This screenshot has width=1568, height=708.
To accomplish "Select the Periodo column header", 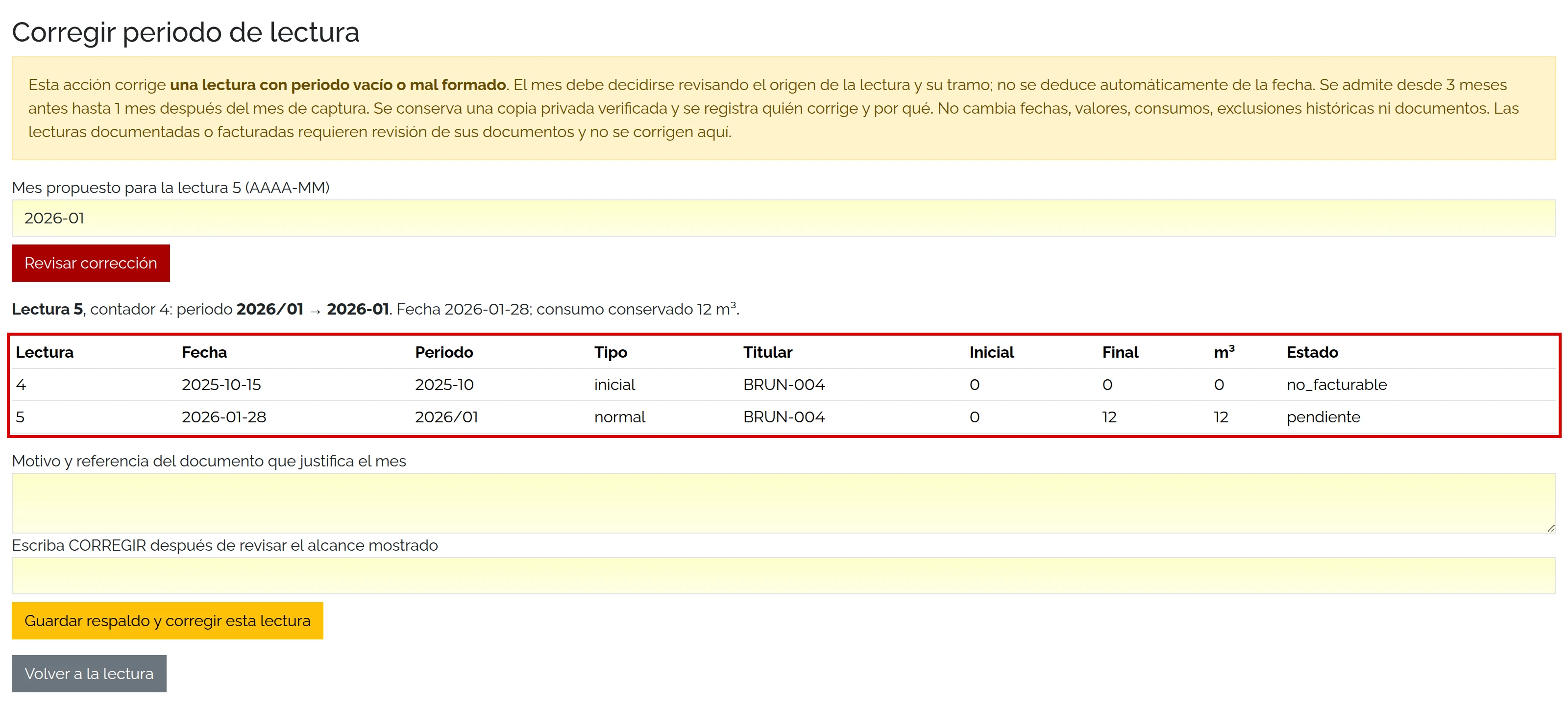I will click(x=444, y=352).
